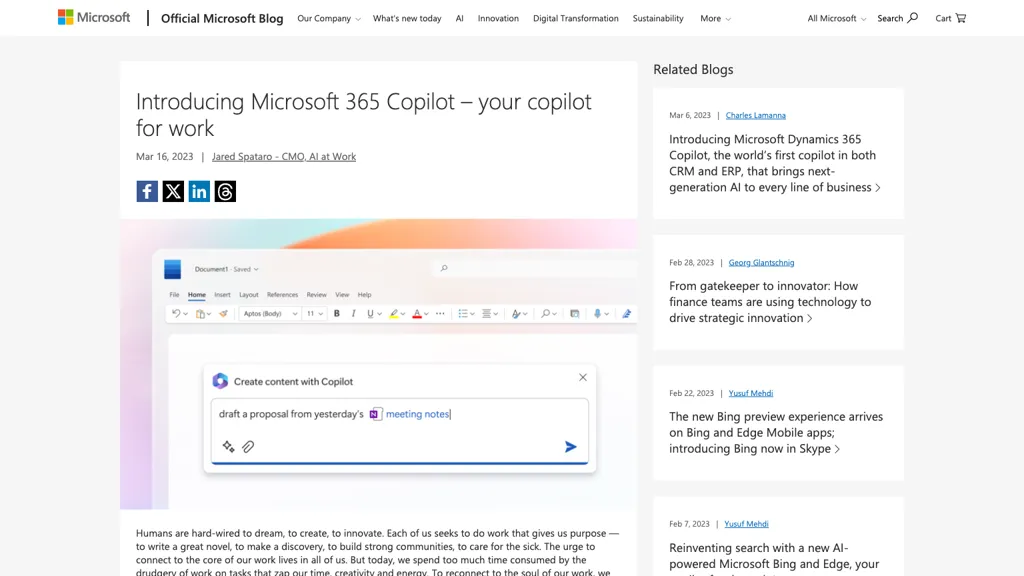
Task: Share the article on LinkedIn
Action: click(198, 191)
